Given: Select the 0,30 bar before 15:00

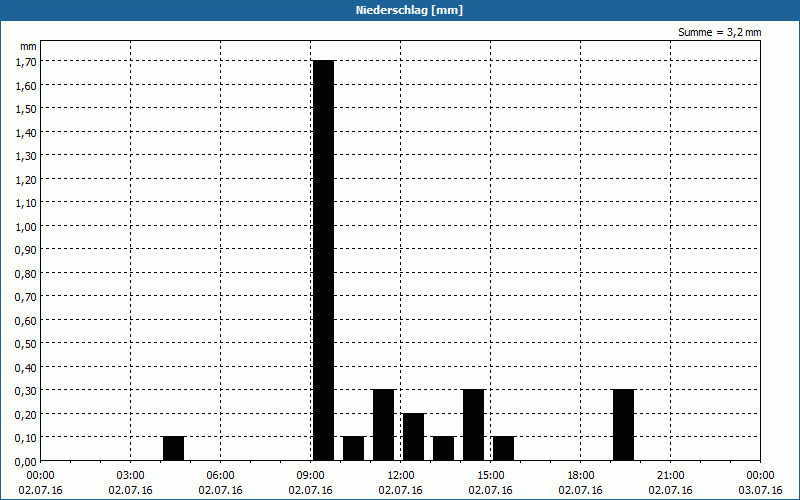Looking at the screenshot, I should click(473, 425).
